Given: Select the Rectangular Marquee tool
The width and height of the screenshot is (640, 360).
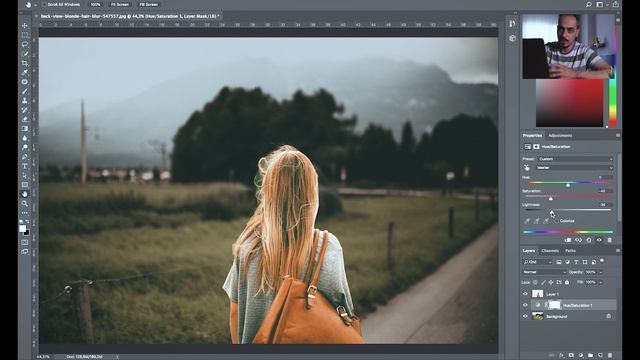Looking at the screenshot, I should (25, 35).
